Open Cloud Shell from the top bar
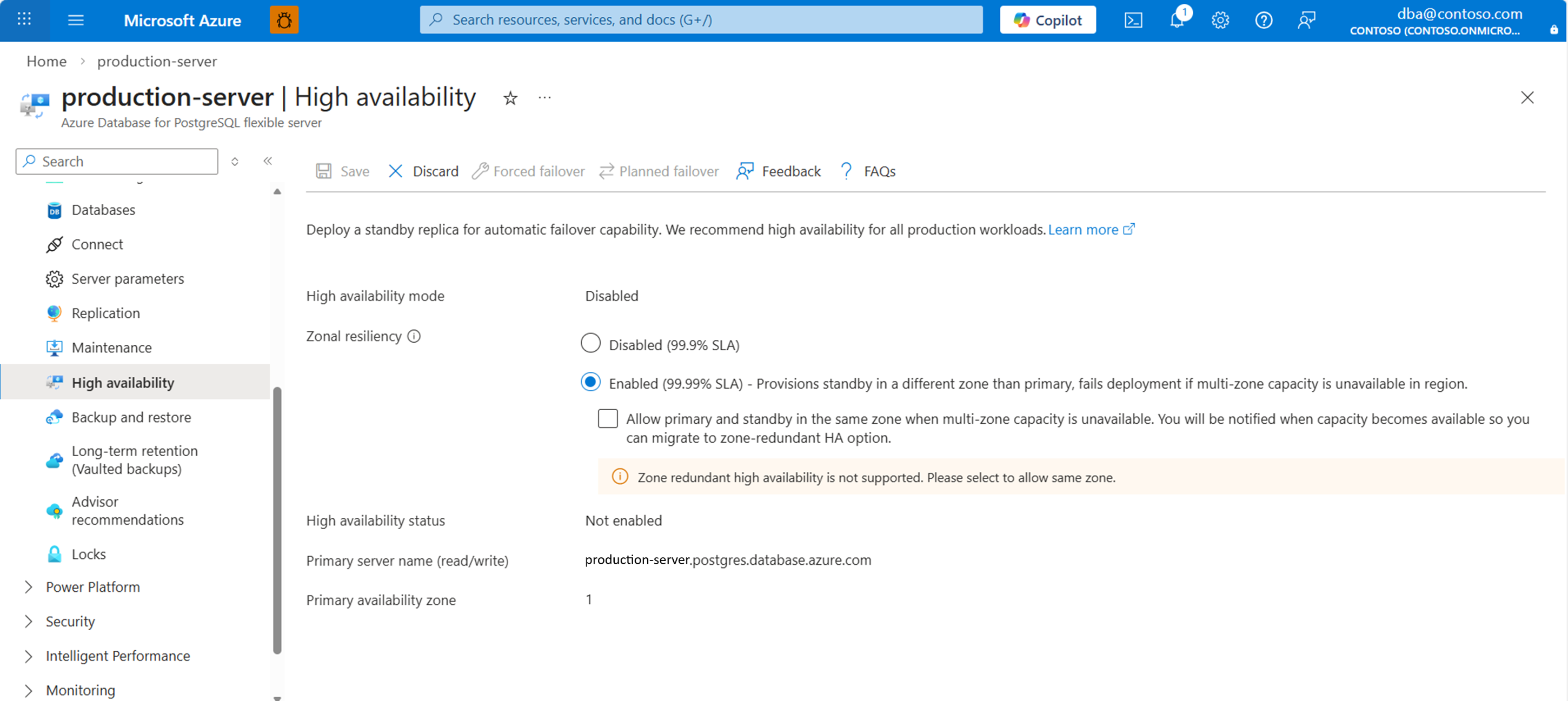Viewport: 1568px width, 701px height. [x=1133, y=20]
